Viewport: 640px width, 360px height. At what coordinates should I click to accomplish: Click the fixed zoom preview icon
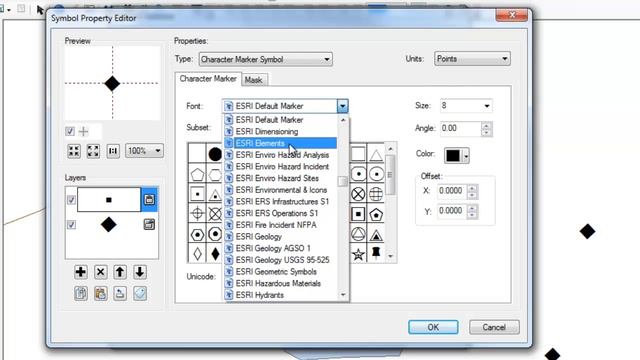click(x=93, y=151)
